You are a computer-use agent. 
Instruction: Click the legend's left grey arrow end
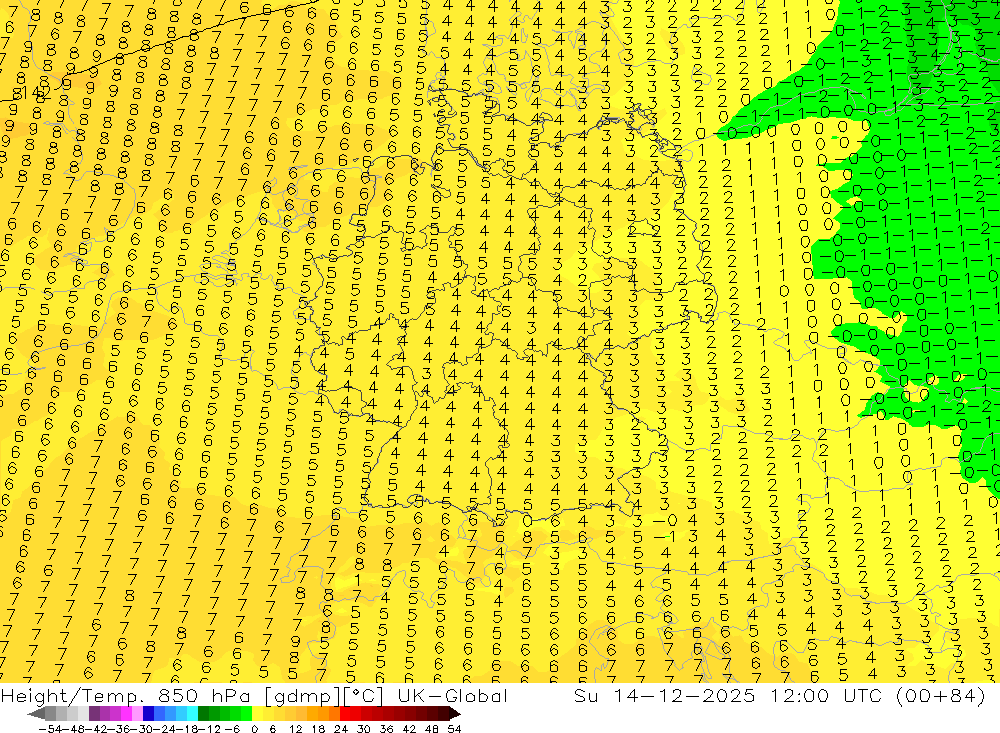(36, 714)
